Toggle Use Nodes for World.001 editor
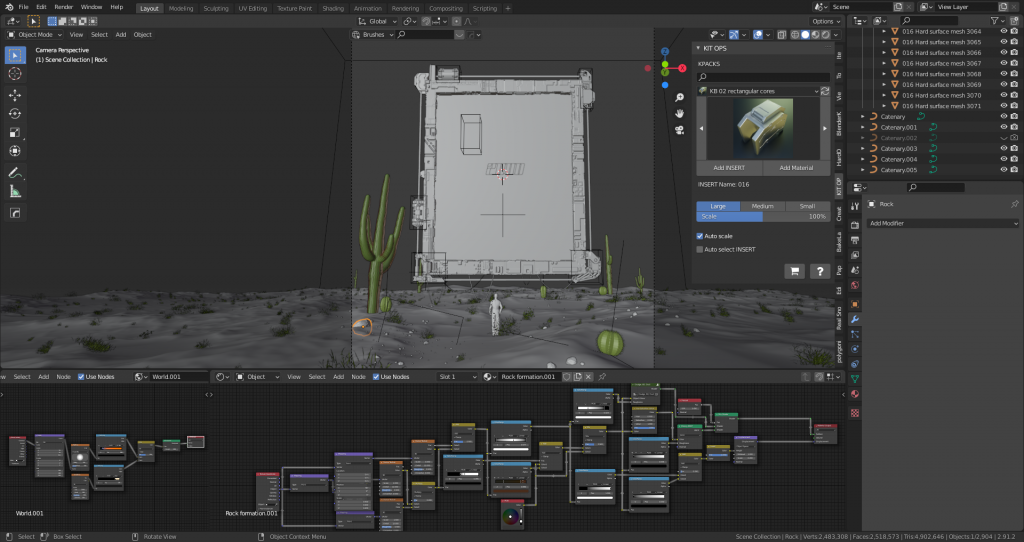Viewport: 1024px width, 542px height. [x=81, y=377]
